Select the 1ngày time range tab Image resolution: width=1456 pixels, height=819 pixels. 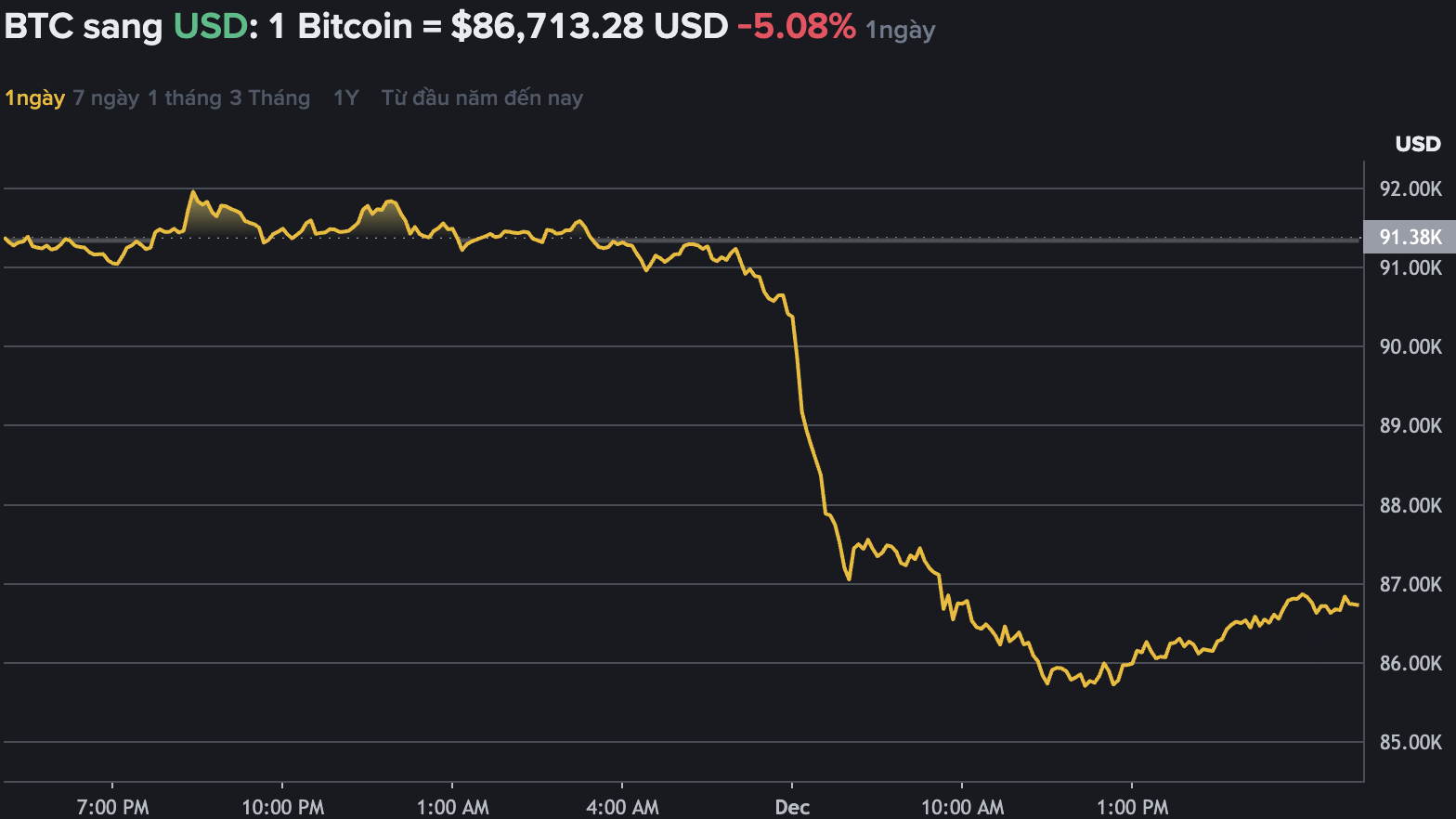pyautogui.click(x=33, y=97)
